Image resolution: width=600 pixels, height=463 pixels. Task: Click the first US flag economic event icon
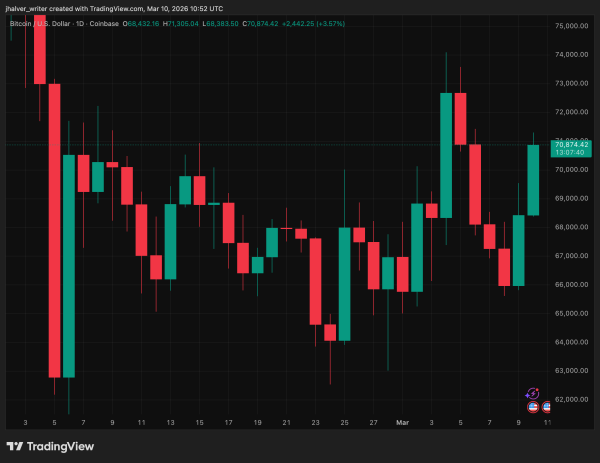point(533,407)
